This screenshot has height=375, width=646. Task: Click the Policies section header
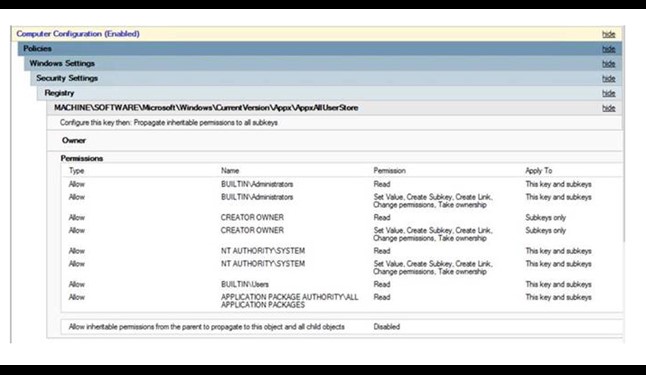point(37,49)
